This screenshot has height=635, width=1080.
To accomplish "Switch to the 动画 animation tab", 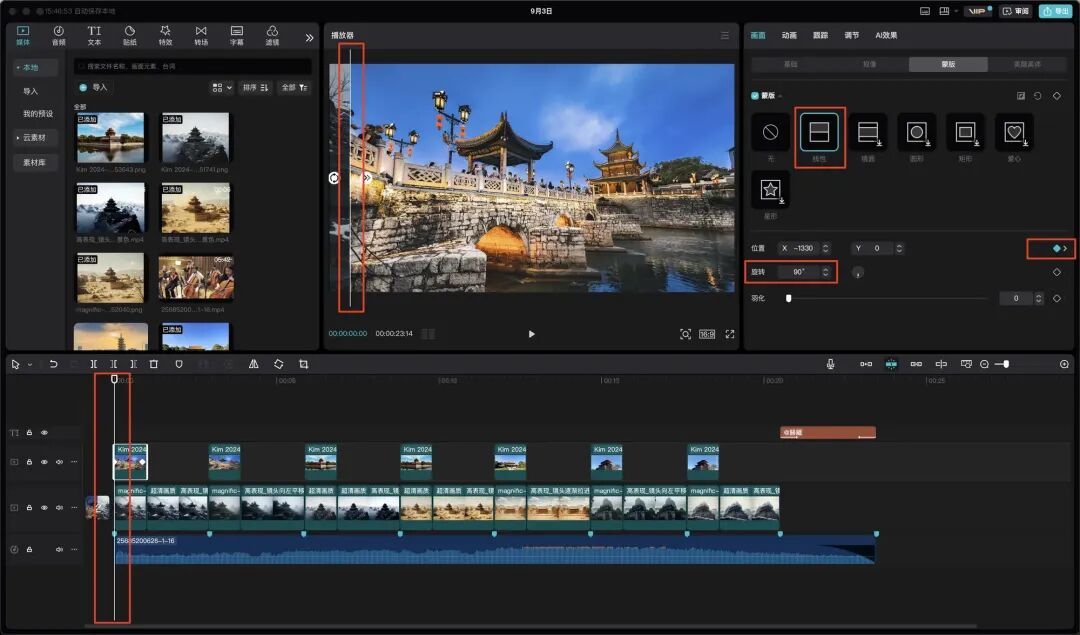I will [789, 35].
